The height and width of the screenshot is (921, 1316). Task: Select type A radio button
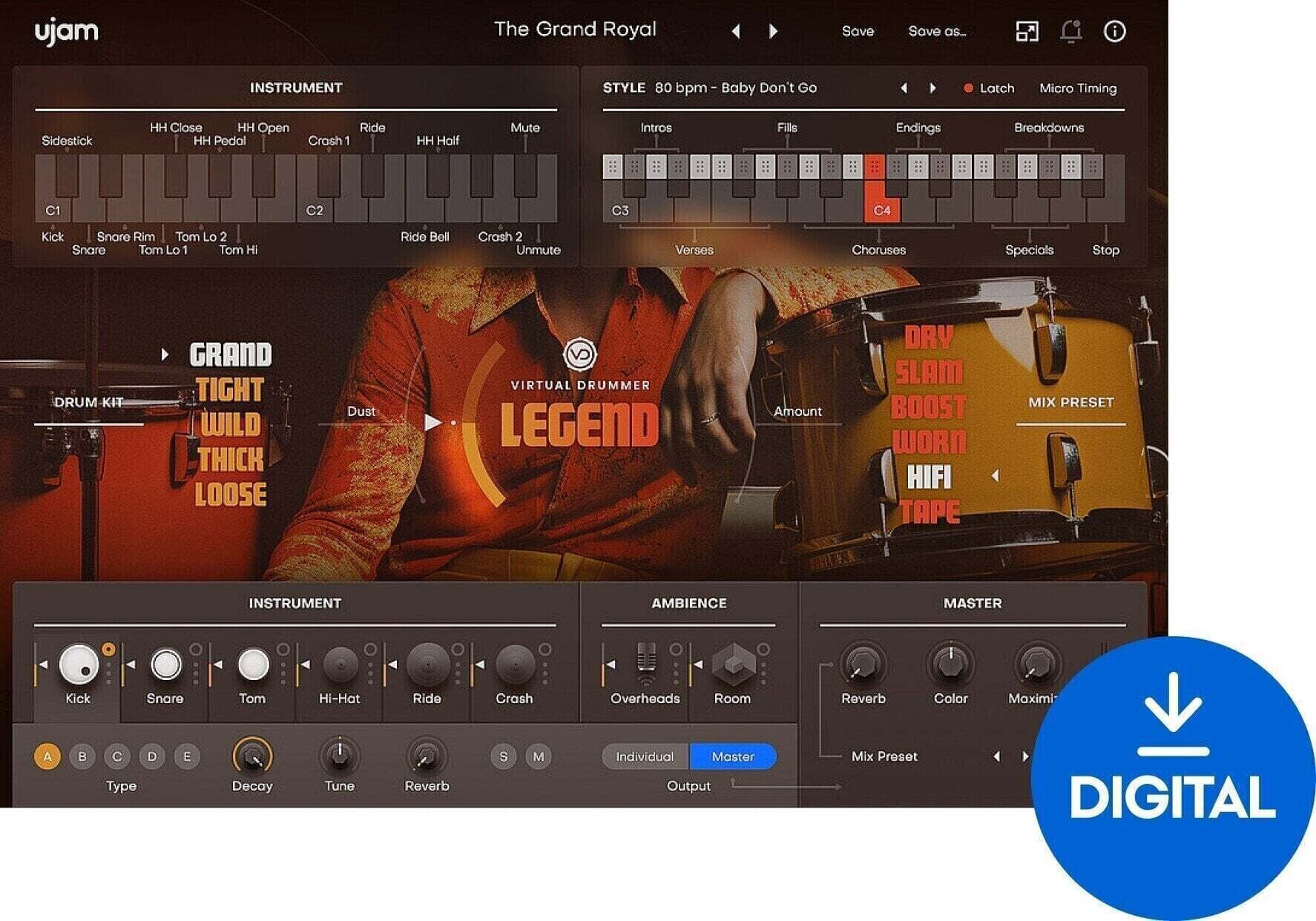47,756
